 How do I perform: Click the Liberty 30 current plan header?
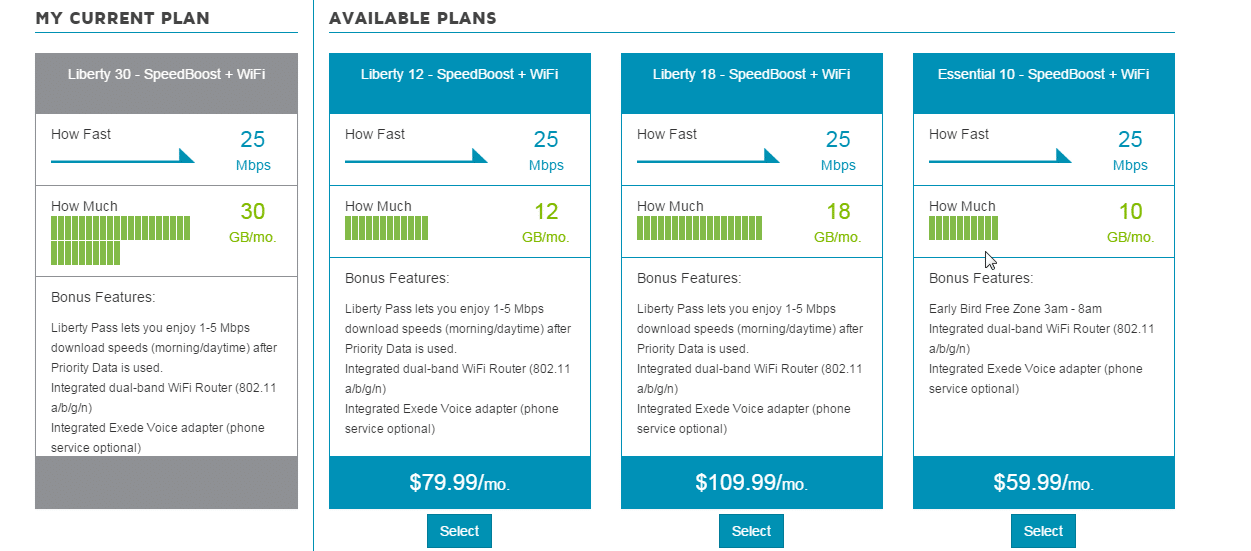point(166,75)
